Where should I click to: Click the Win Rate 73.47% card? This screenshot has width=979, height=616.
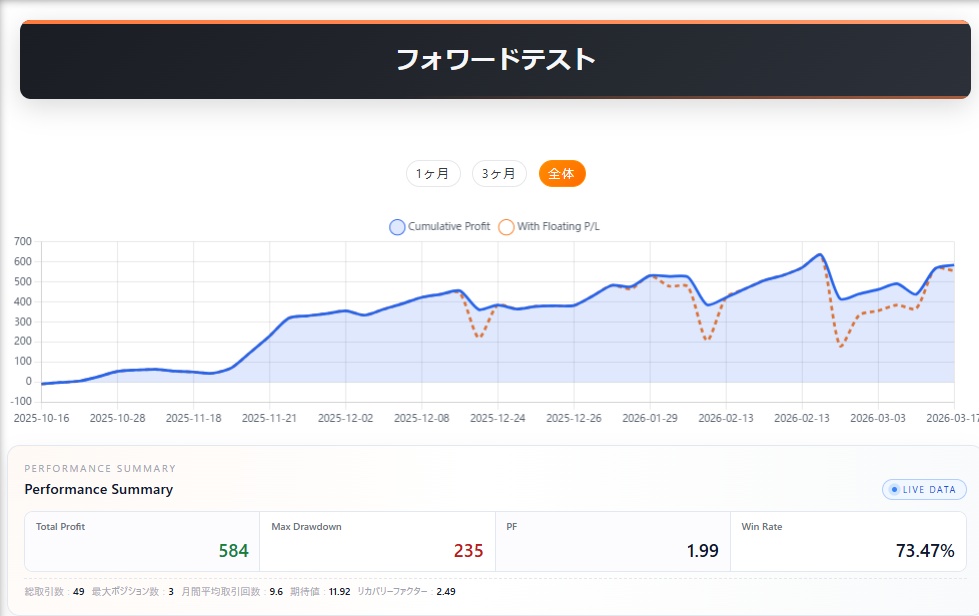[849, 541]
